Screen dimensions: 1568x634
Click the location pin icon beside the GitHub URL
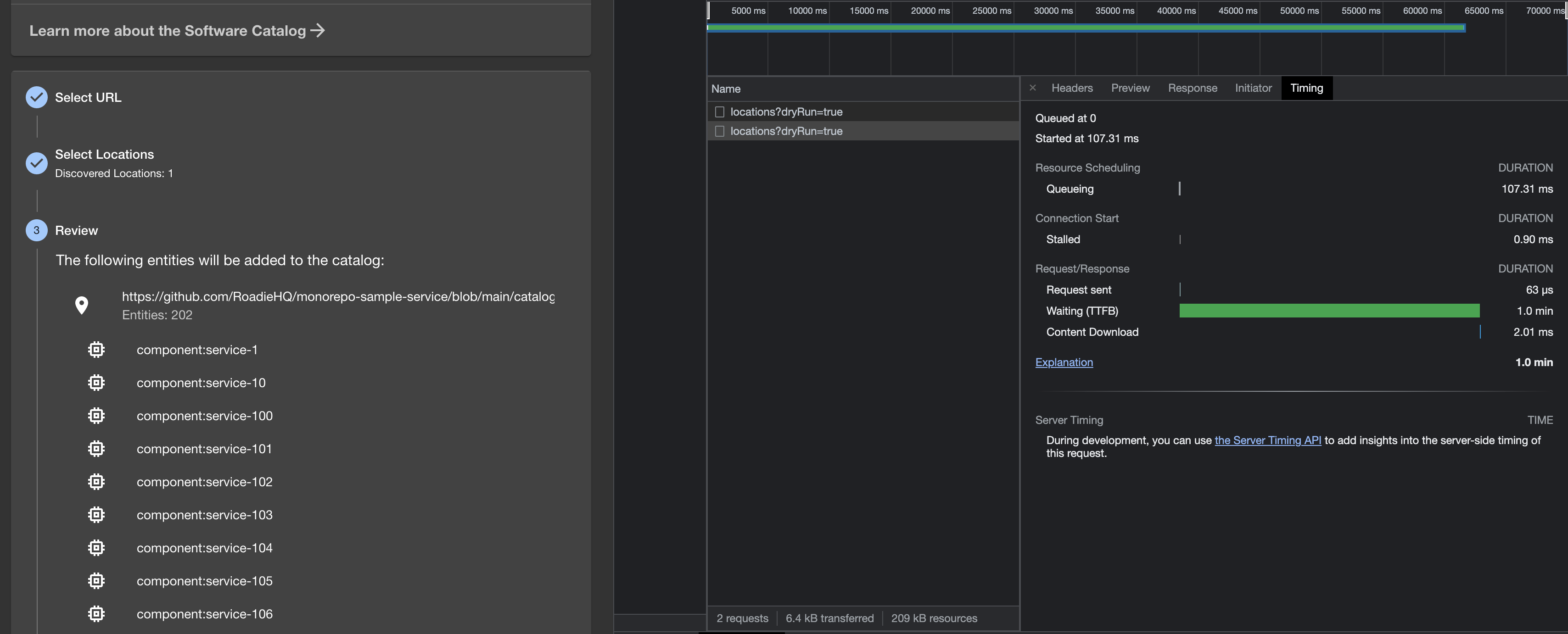pyautogui.click(x=82, y=305)
